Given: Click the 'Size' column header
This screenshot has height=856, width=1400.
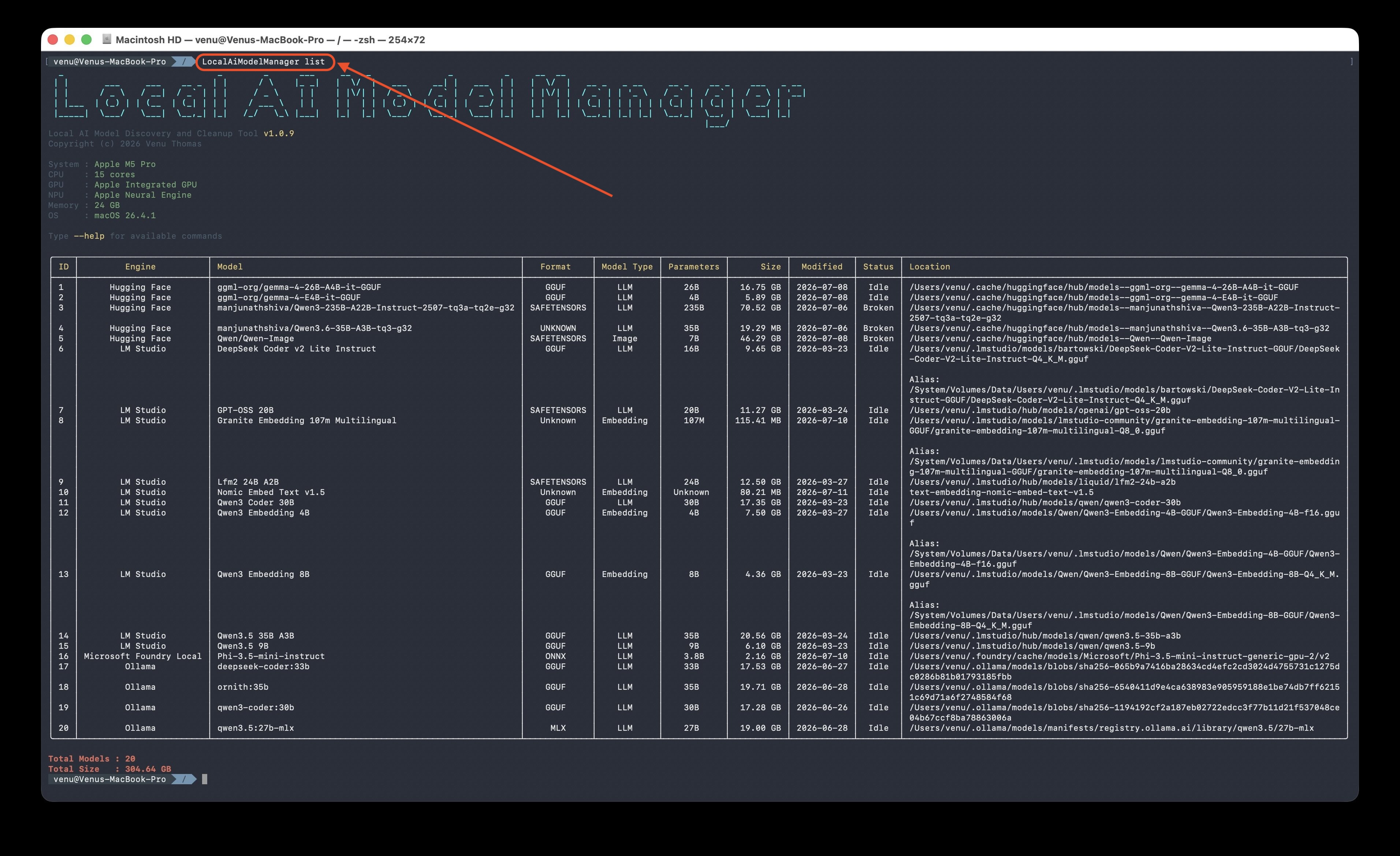Looking at the screenshot, I should click(x=770, y=267).
